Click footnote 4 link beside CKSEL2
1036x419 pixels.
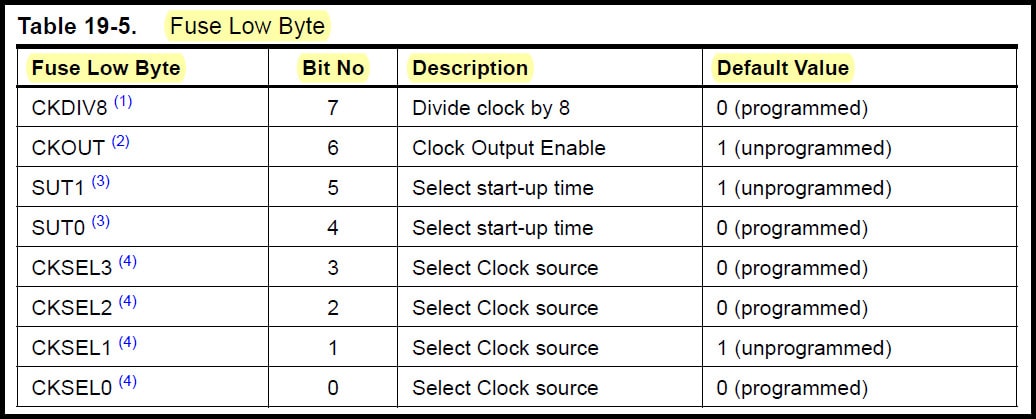tap(128, 302)
